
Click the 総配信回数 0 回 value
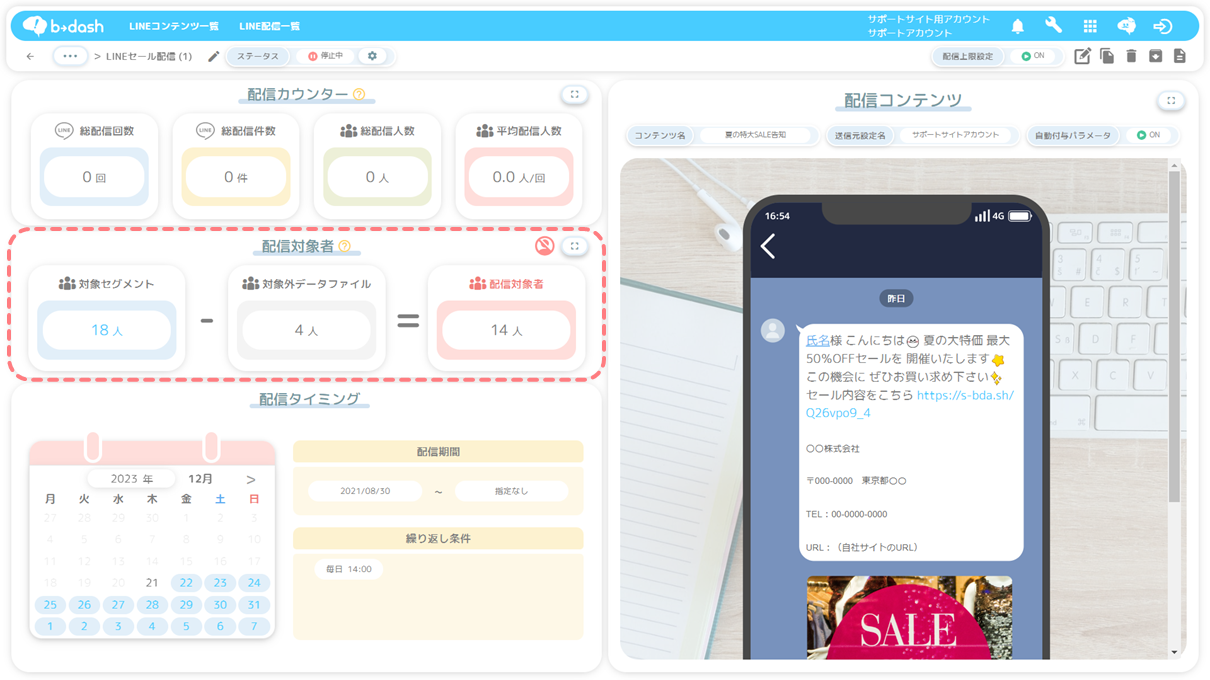click(x=94, y=177)
